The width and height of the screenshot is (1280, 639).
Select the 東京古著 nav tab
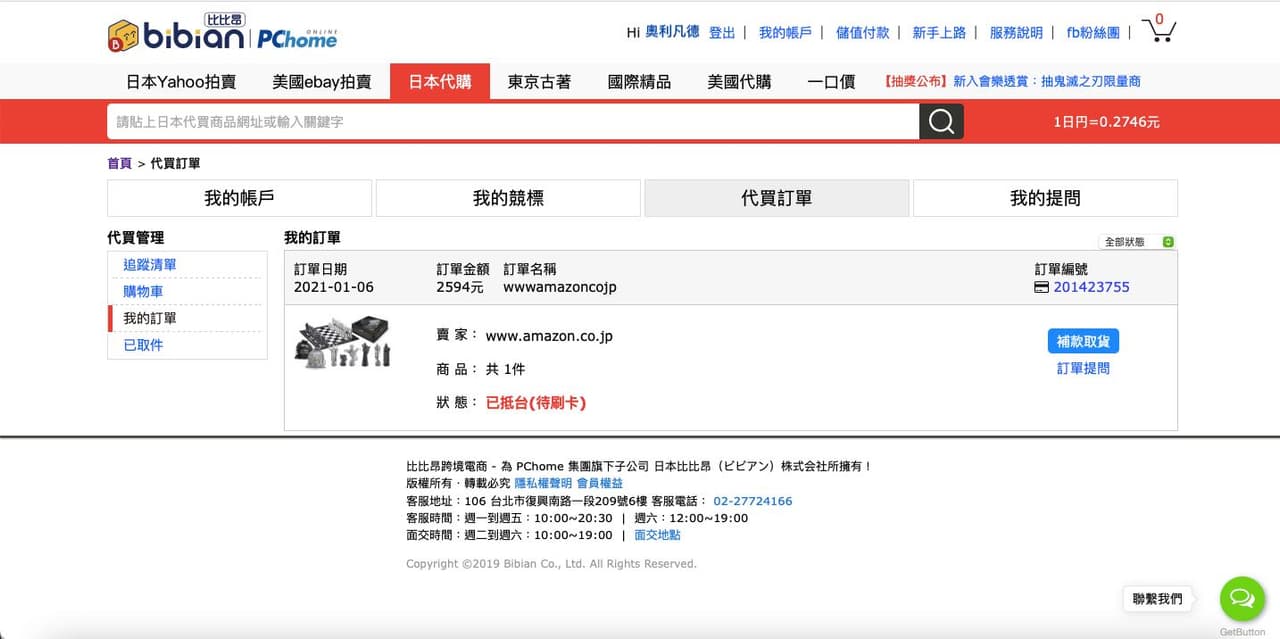(x=540, y=82)
